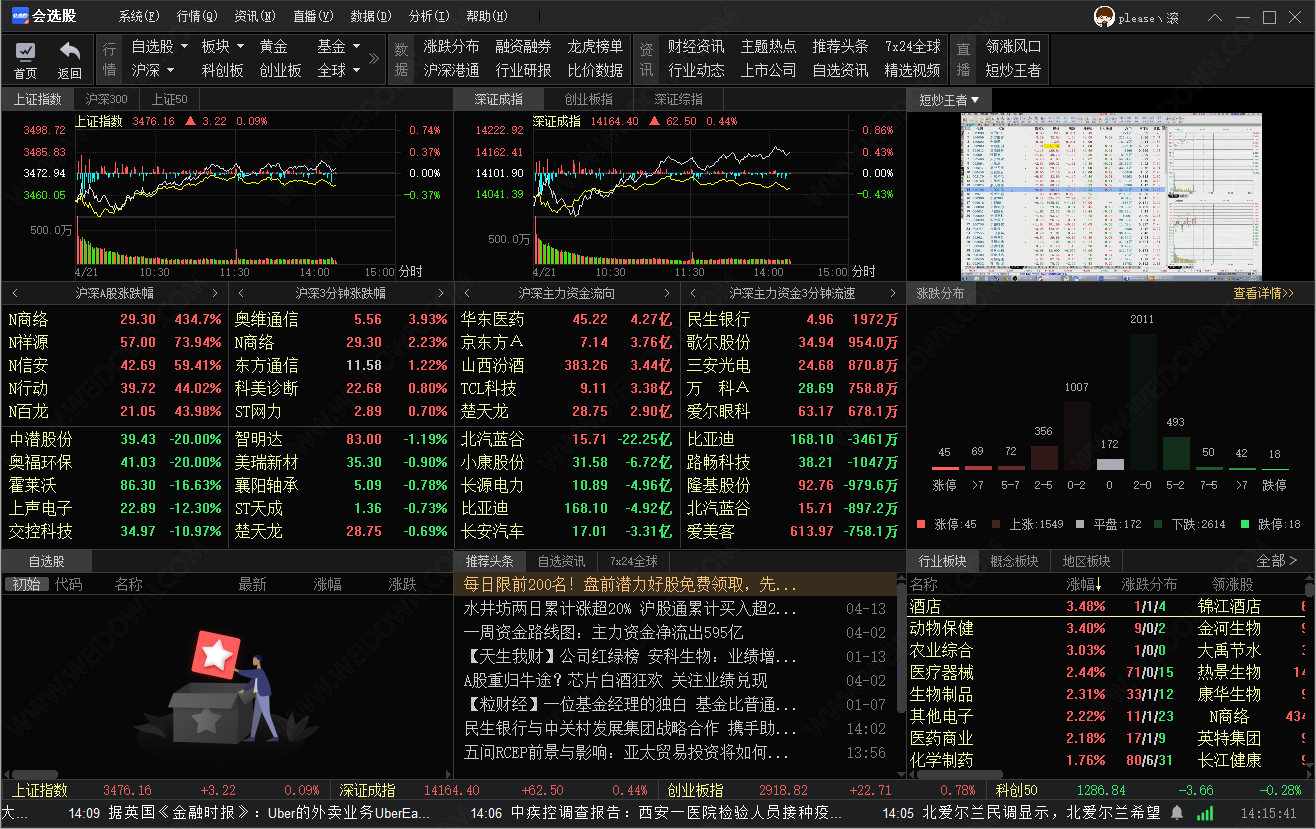This screenshot has height=829, width=1316.
Task: Open the 资讯(N) menu
Action: [254, 17]
